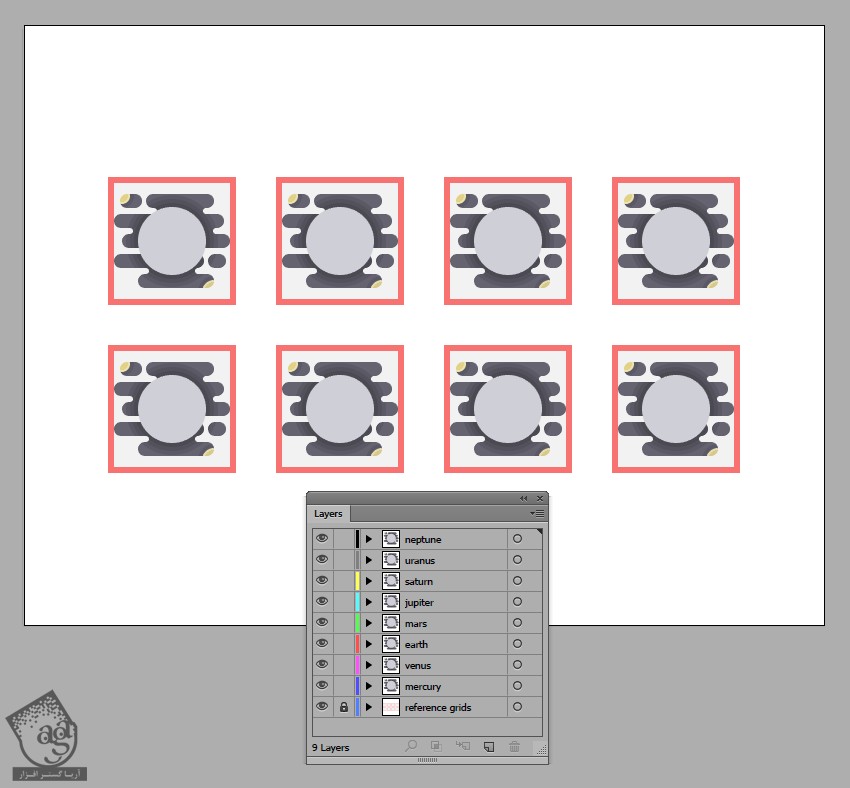
Task: Hide the reference grids layer
Action: (322, 707)
